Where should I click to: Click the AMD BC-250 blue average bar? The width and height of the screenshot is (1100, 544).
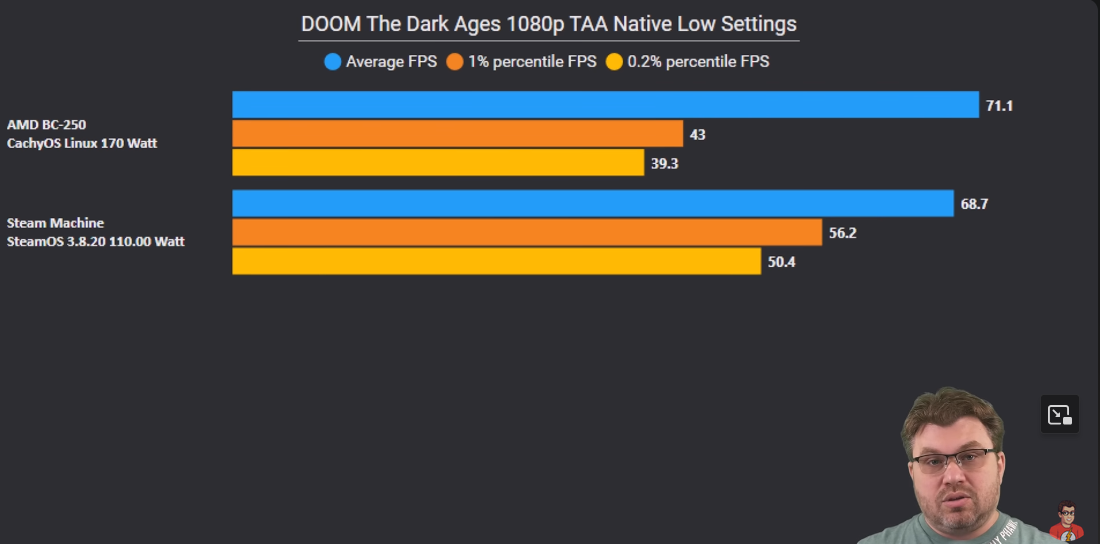click(605, 105)
